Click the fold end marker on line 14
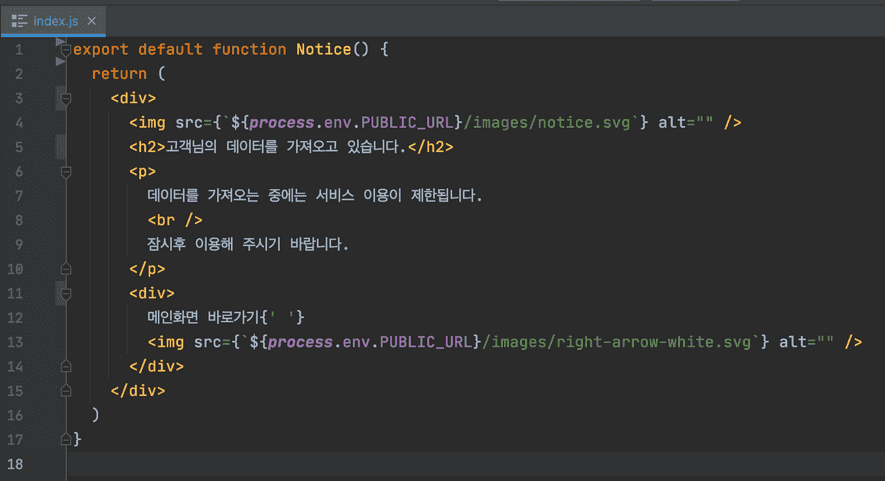 (x=66, y=367)
